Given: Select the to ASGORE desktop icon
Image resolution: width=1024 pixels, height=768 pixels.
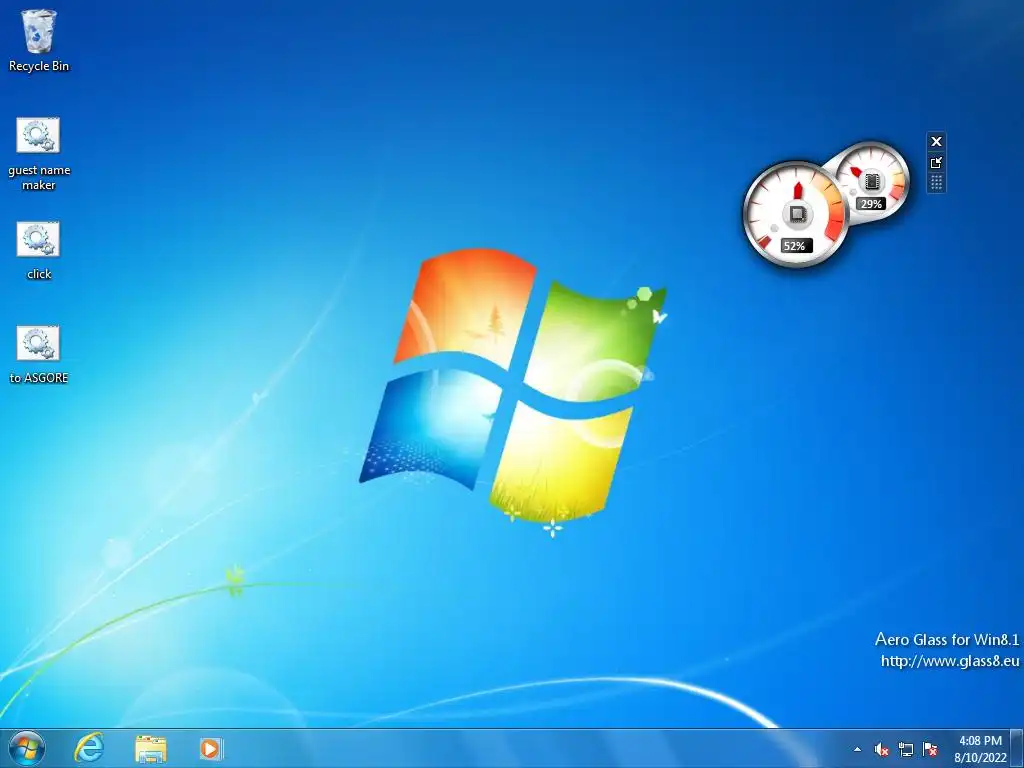Looking at the screenshot, I should click(39, 355).
